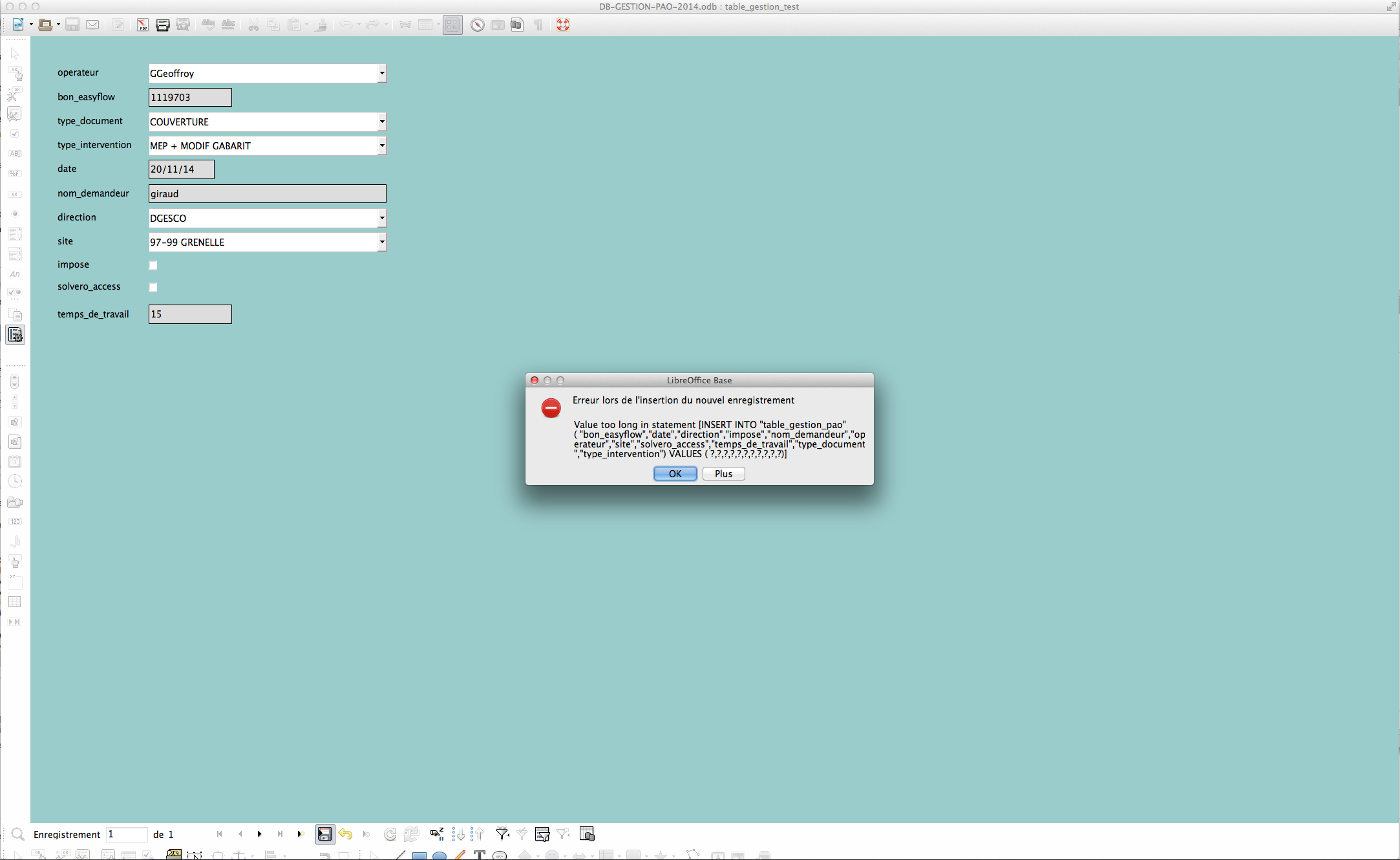
Task: Click the Save Record icon
Action: click(325, 834)
